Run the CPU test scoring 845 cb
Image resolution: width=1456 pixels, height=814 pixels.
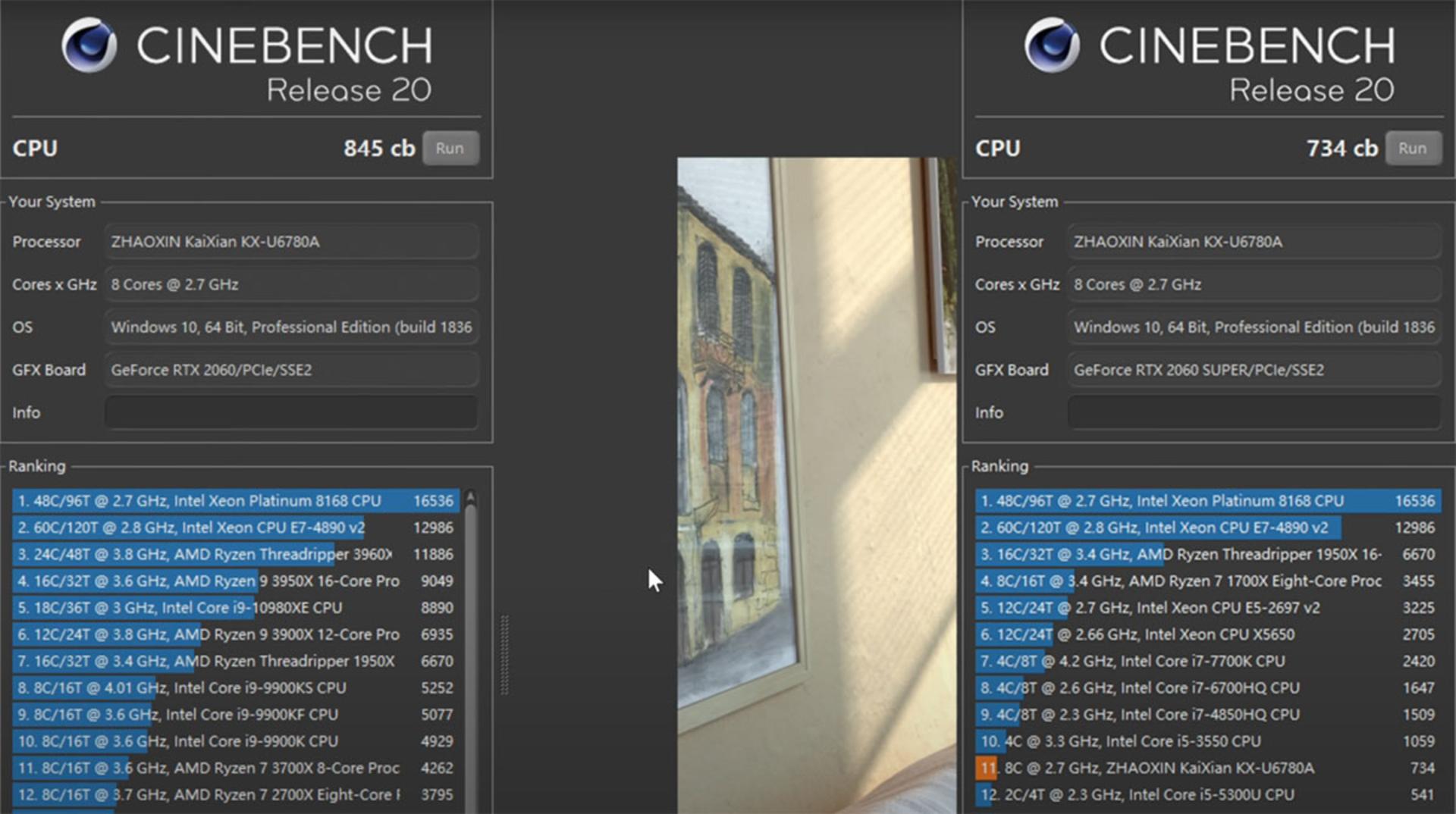tap(450, 148)
